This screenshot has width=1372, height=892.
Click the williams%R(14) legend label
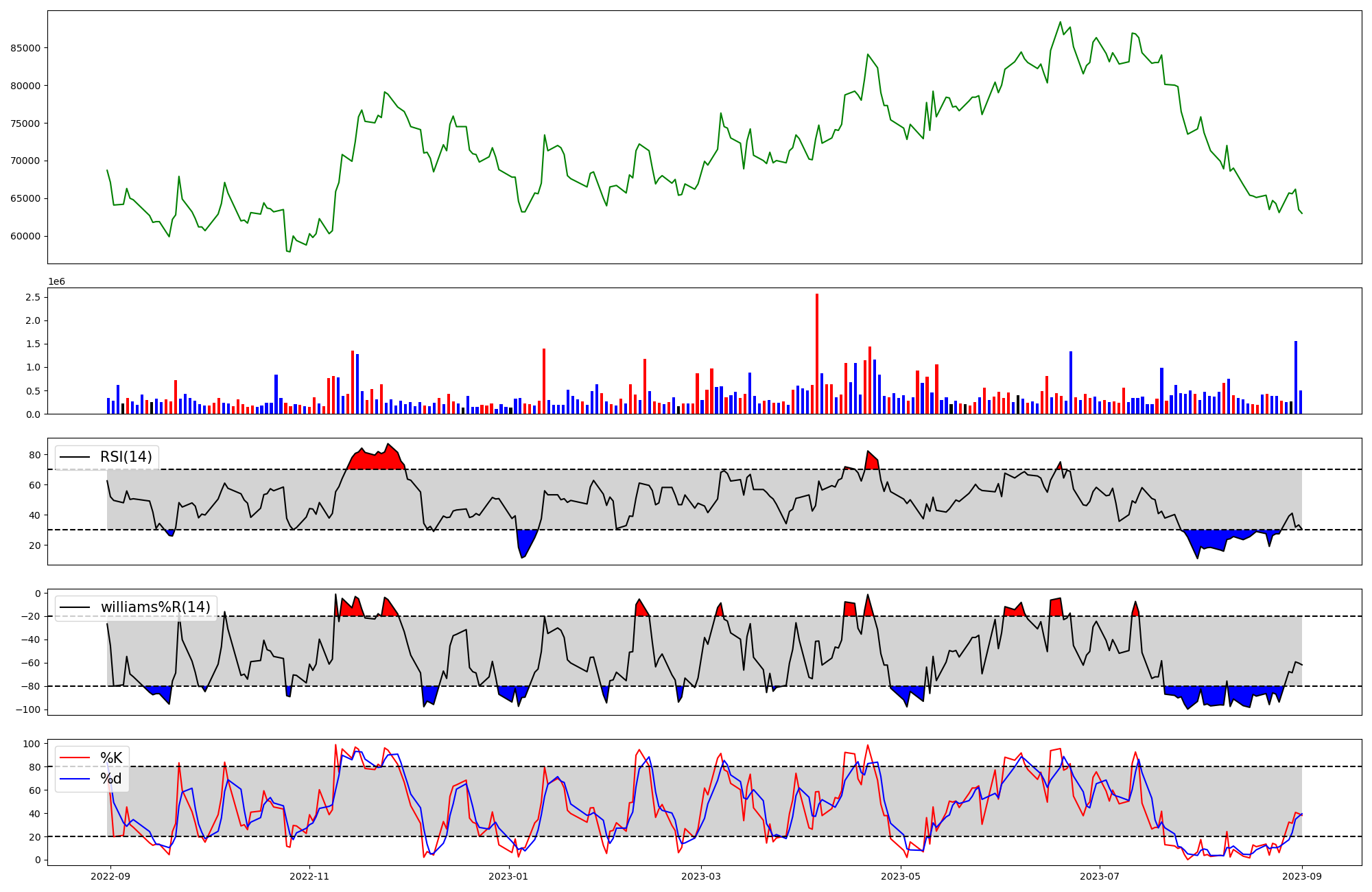155,607
